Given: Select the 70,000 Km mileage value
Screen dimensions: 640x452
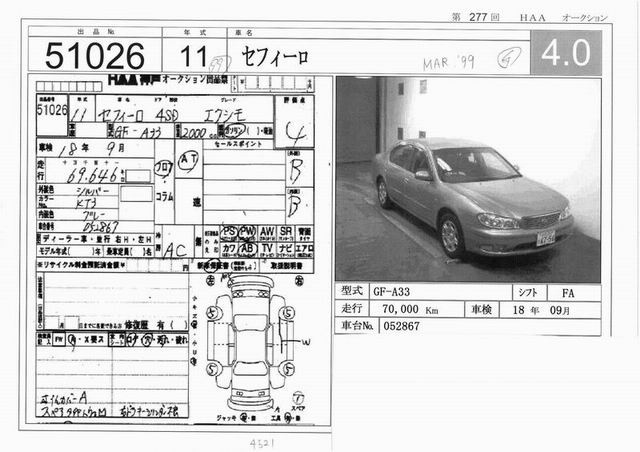Looking at the screenshot, I should pyautogui.click(x=410, y=309).
